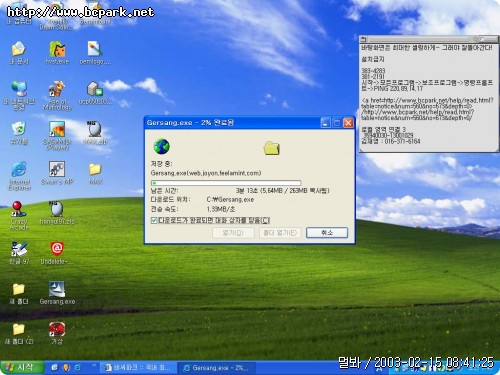Click the memo window's system menu icon

(x=363, y=39)
